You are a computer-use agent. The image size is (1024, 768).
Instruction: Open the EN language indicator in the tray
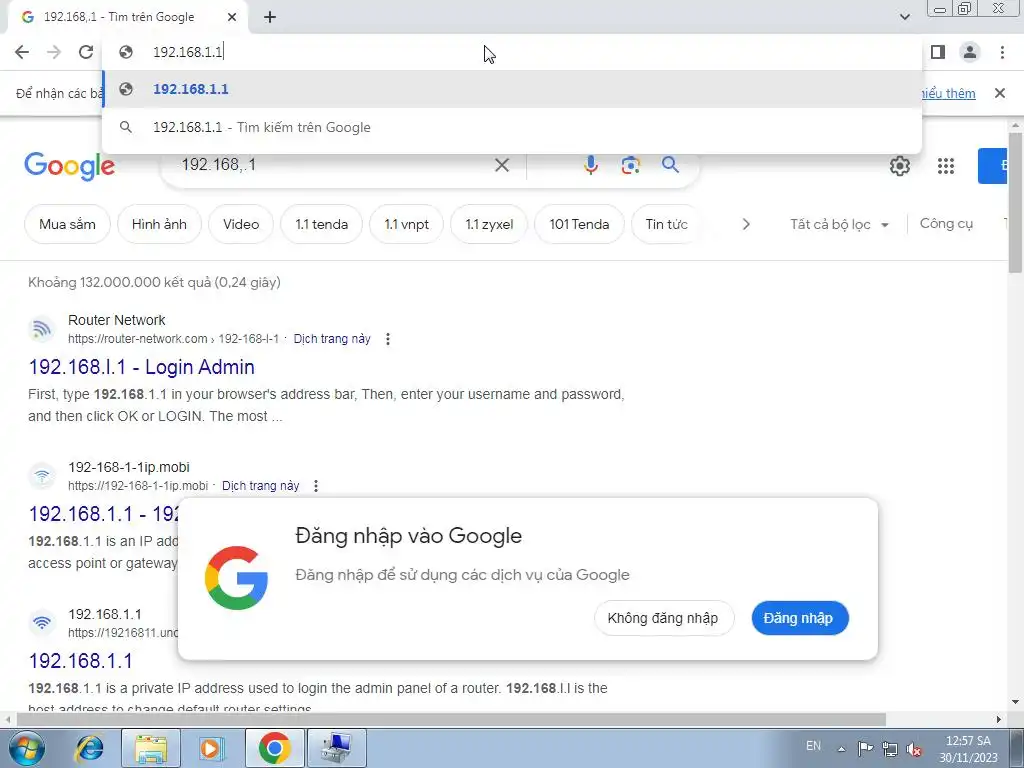813,746
